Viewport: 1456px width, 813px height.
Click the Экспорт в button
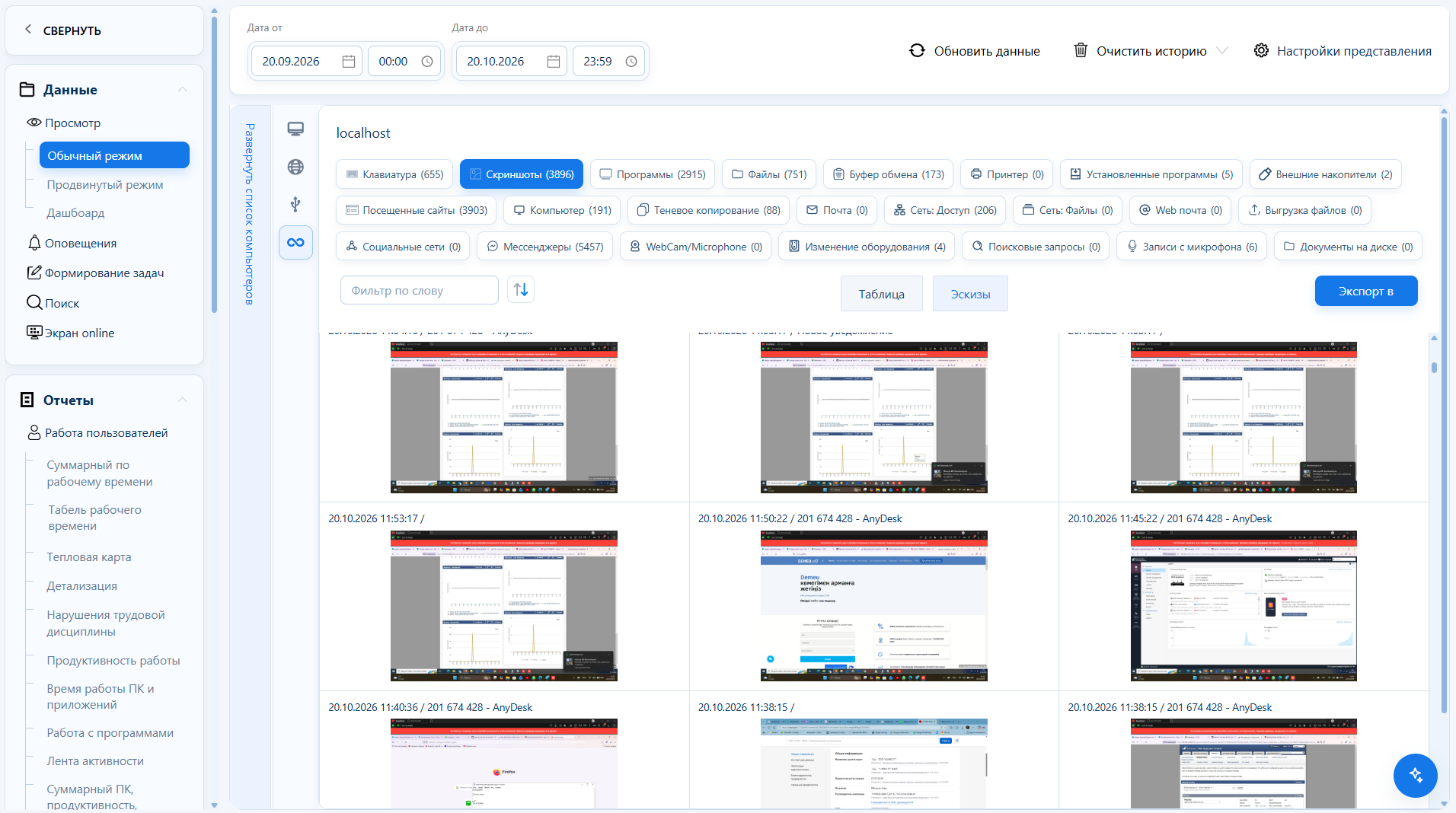point(1365,291)
